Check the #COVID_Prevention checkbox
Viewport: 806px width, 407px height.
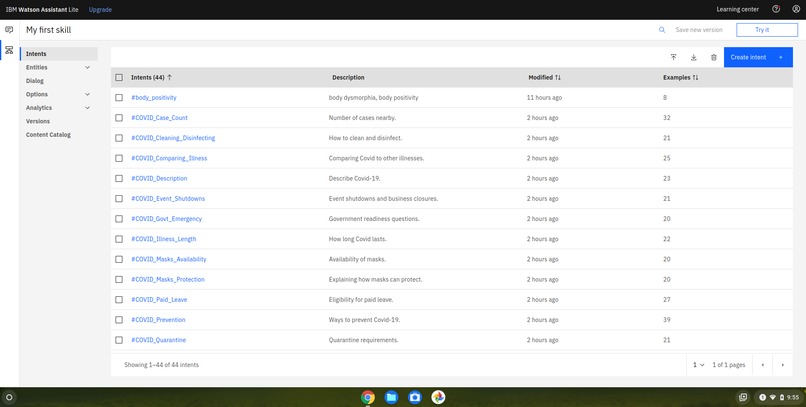pos(119,320)
